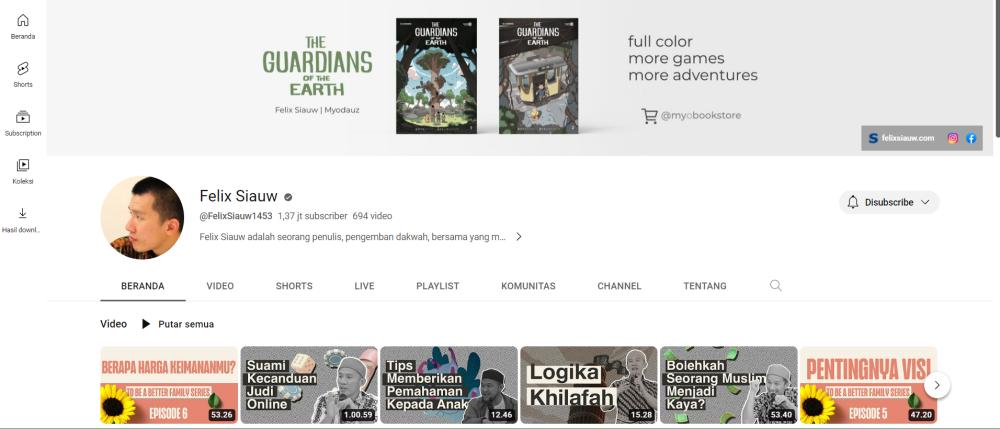Switch to the VIDEO tab
The width and height of the screenshot is (1000, 429).
click(220, 286)
